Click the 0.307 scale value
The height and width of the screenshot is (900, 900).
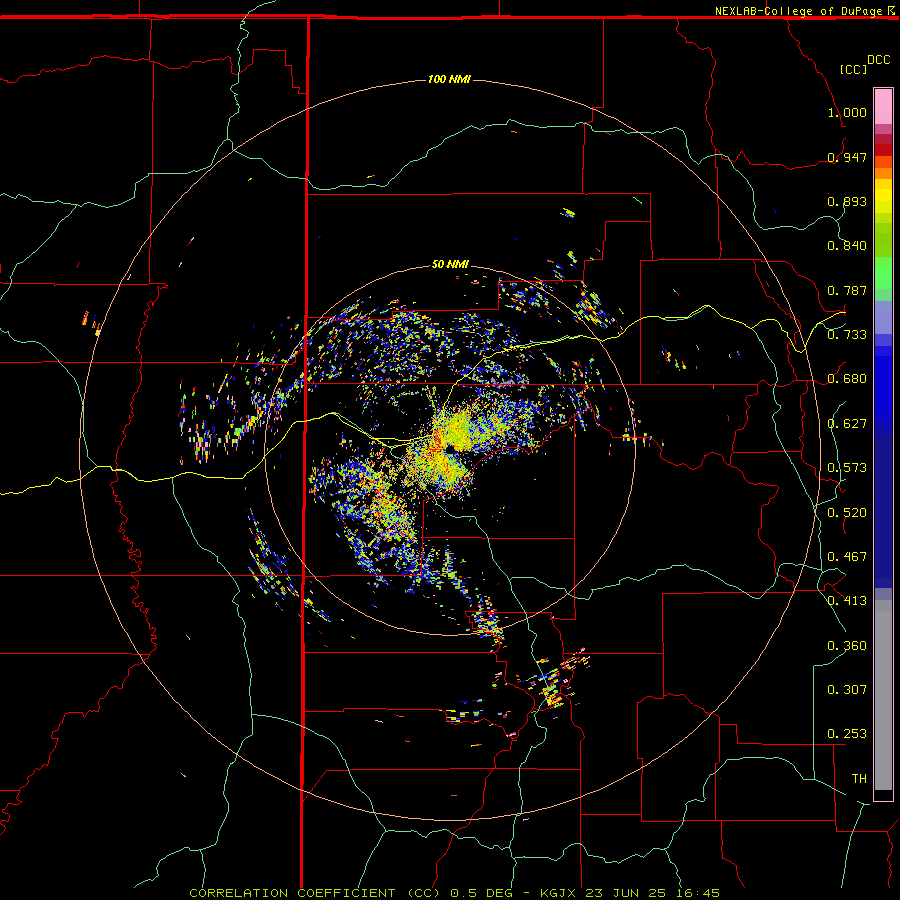click(x=847, y=689)
